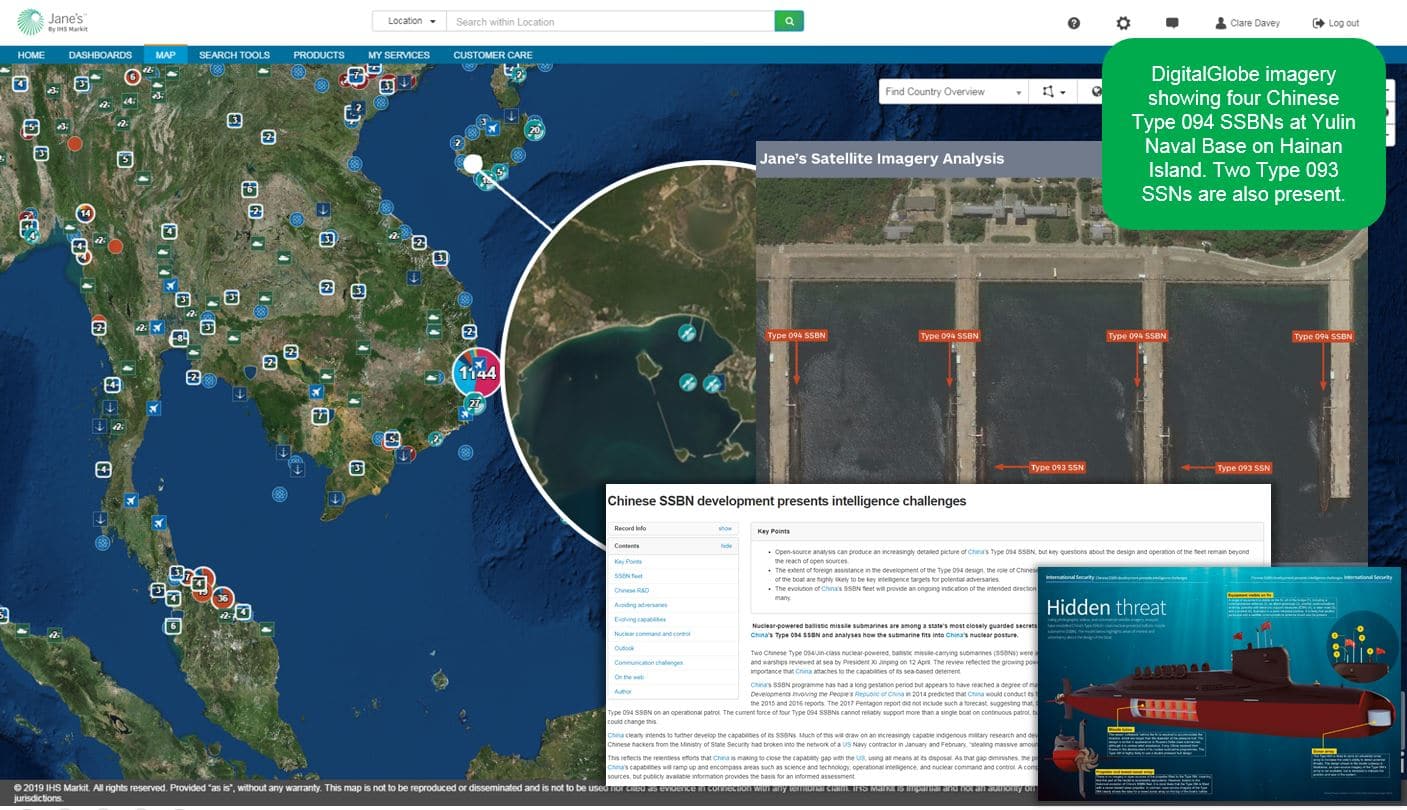This screenshot has height=810, width=1407.
Task: Jump to Nuclear command and control section
Action: (x=652, y=634)
